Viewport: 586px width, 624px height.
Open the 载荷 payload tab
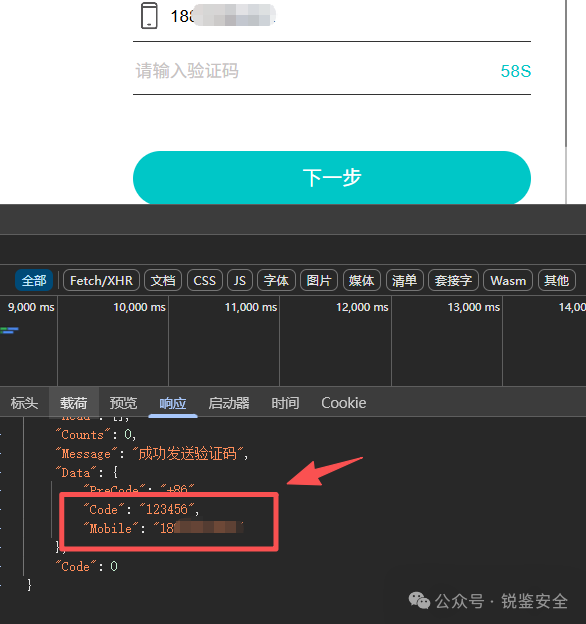(x=74, y=403)
